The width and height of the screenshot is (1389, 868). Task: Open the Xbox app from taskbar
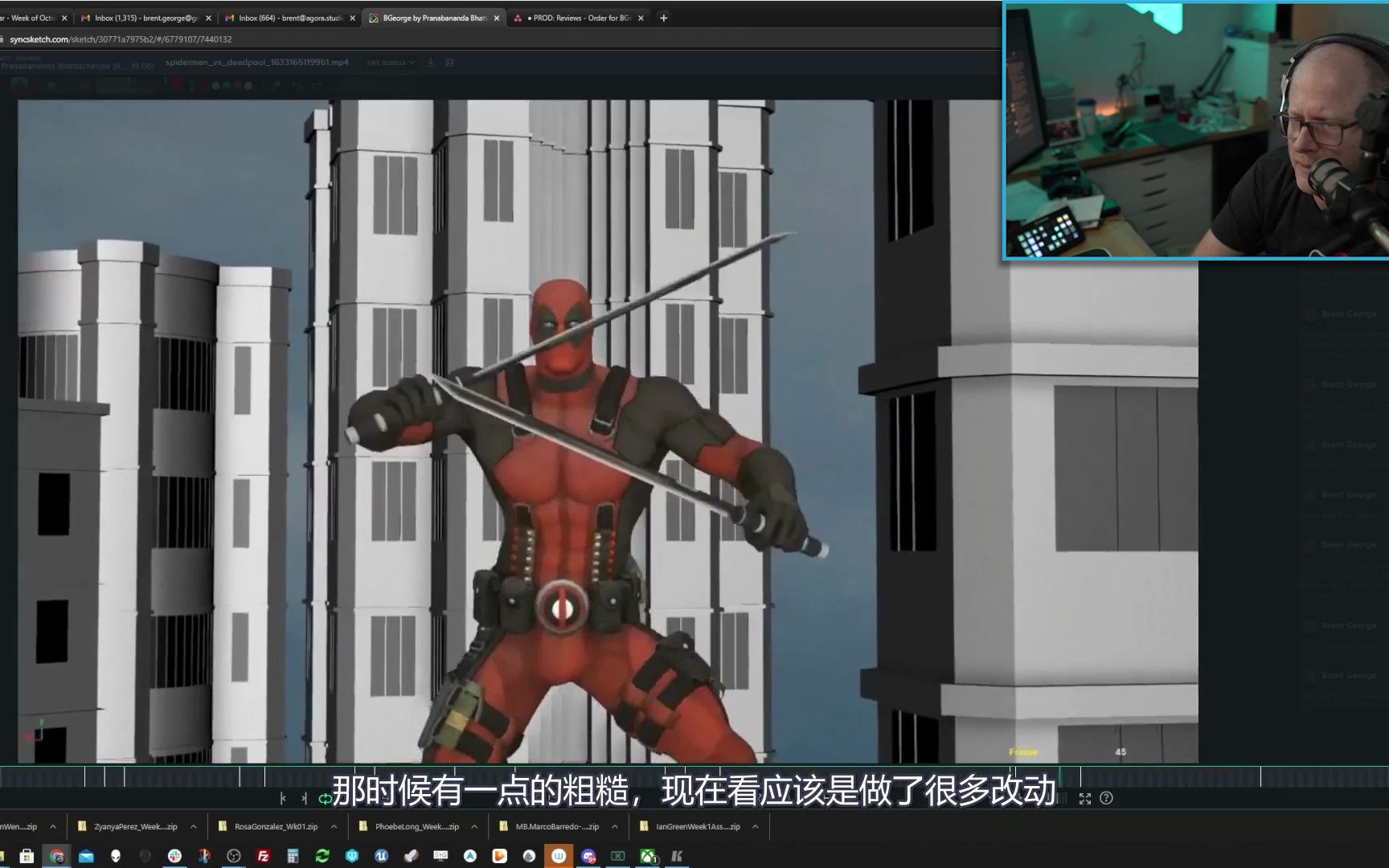pyautogui.click(x=647, y=856)
